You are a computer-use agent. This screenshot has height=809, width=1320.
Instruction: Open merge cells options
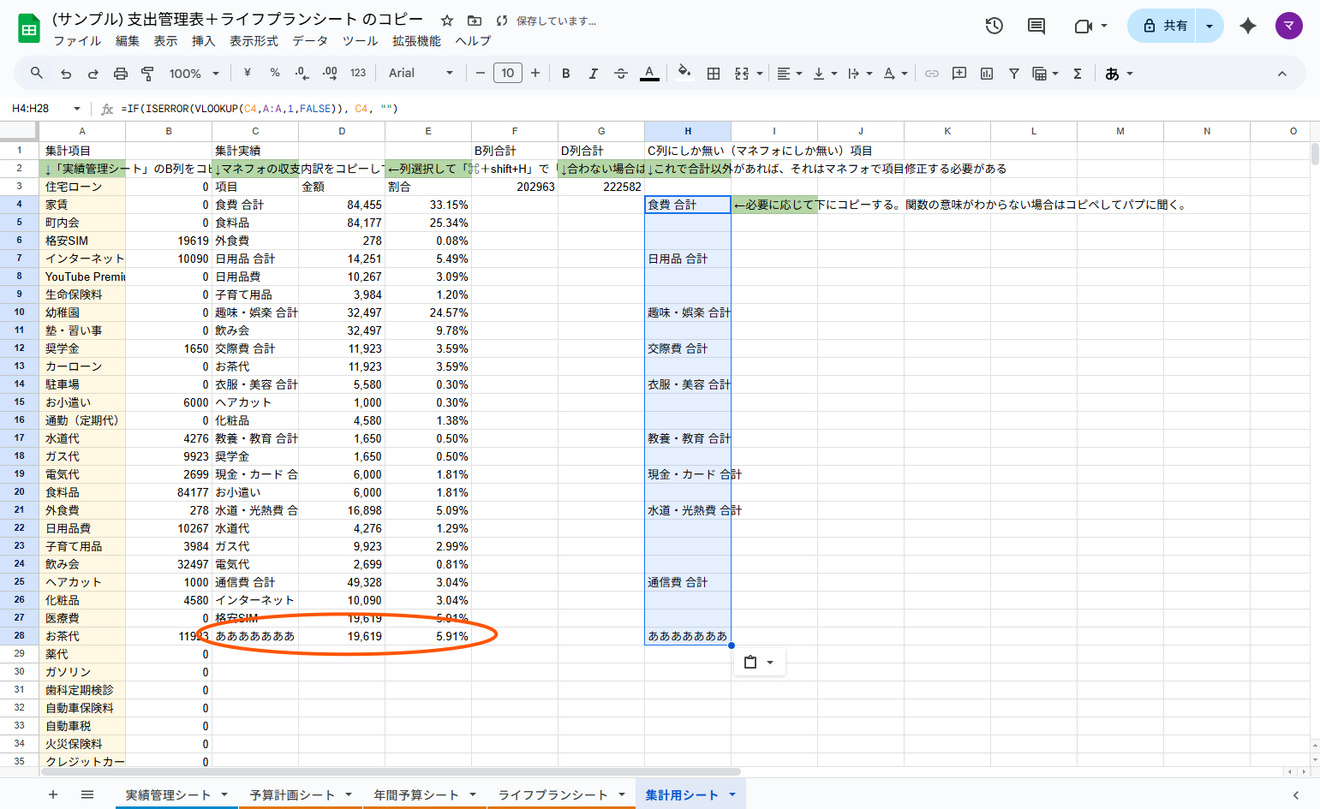(x=746, y=73)
